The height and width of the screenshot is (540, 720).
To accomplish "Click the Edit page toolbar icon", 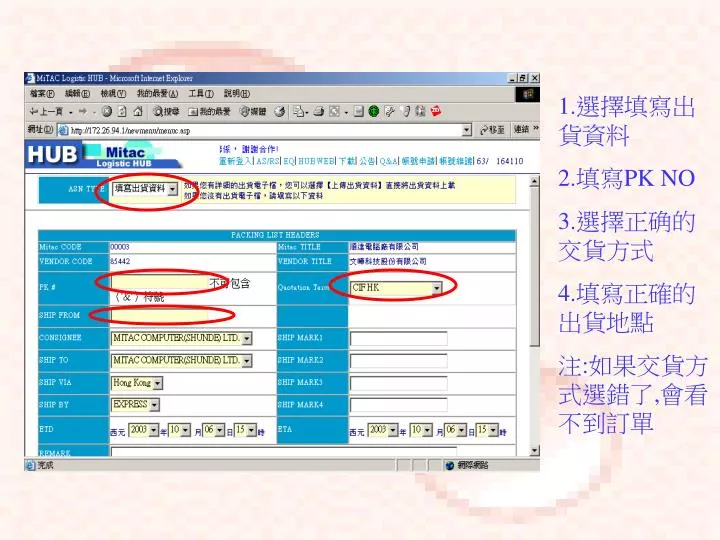I will click(335, 112).
